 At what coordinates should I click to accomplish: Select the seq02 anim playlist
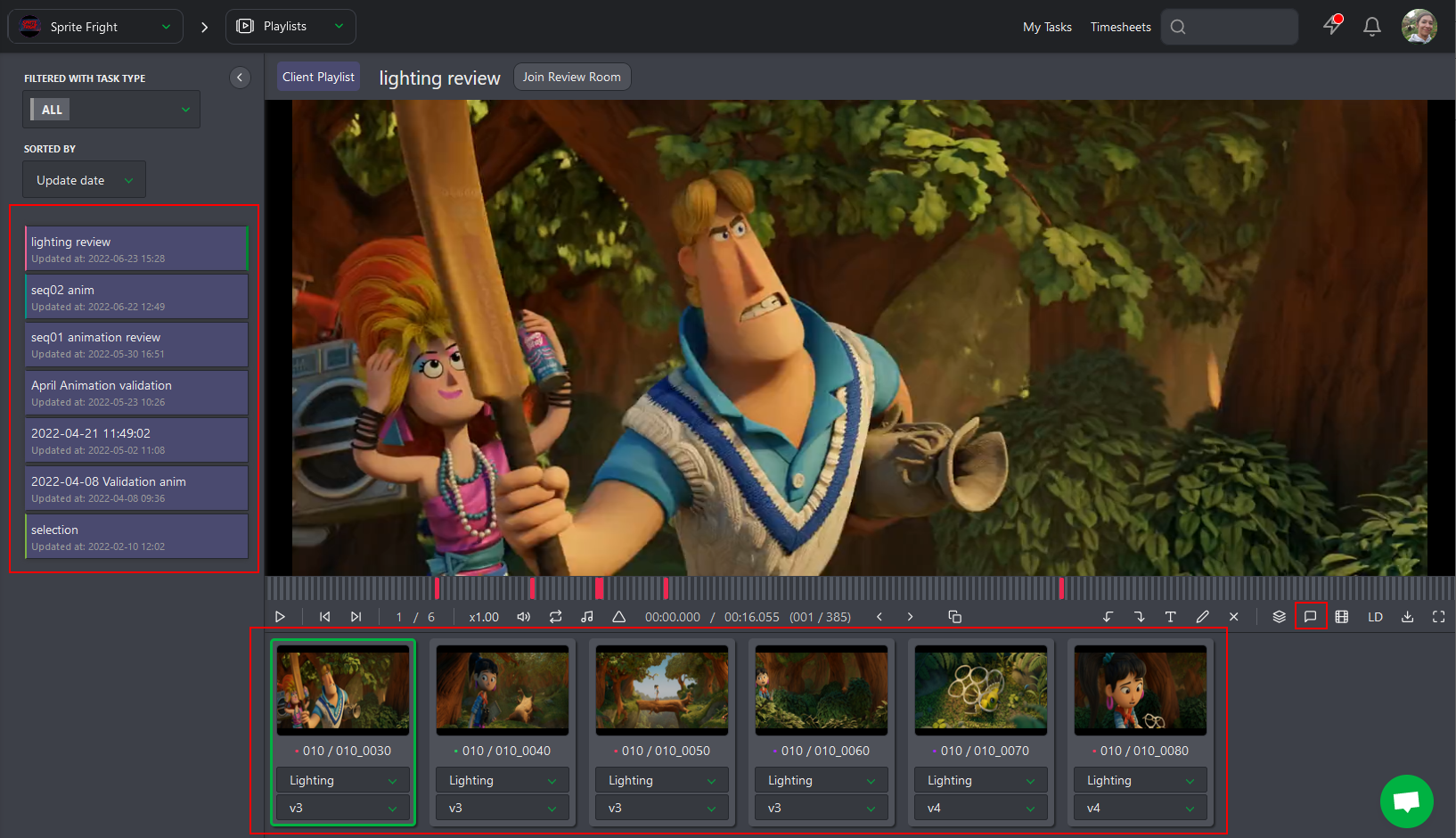(136, 297)
